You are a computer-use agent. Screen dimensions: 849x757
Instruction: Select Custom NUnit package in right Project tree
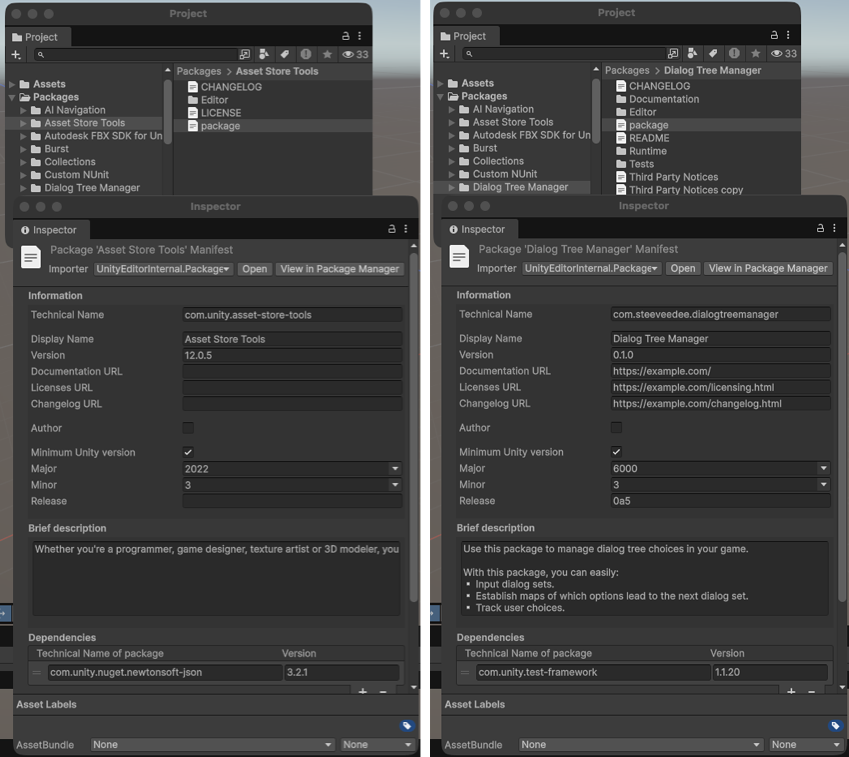505,174
